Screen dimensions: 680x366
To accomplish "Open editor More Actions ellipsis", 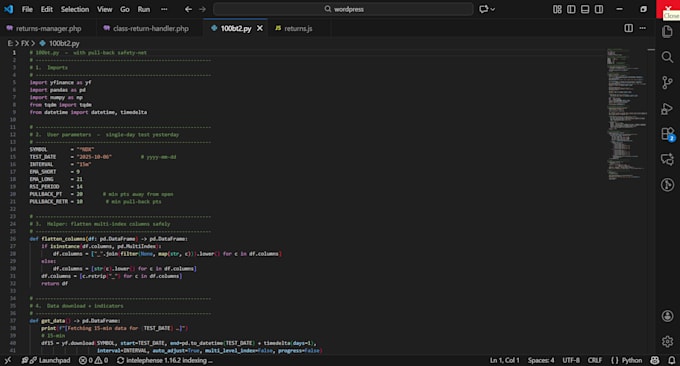I will (x=642, y=28).
